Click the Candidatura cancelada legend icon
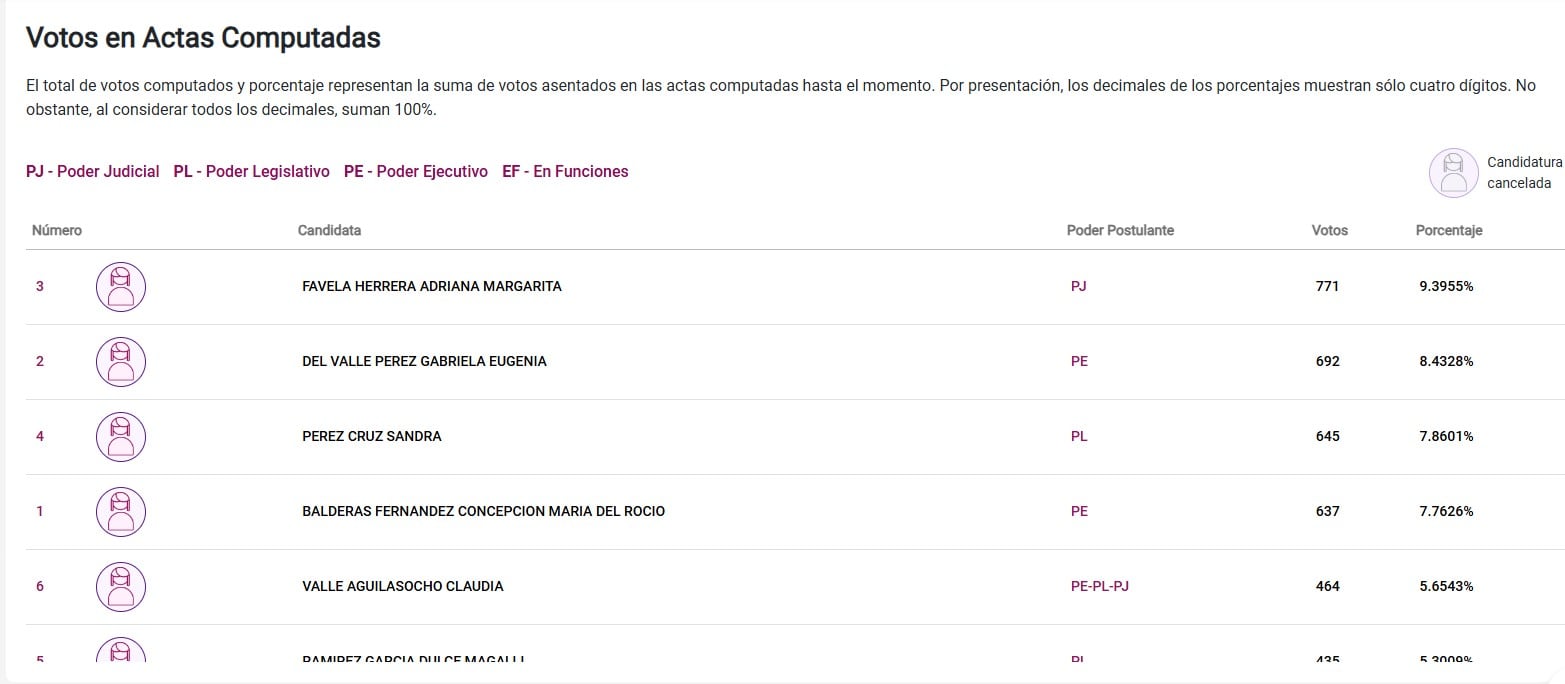This screenshot has width=1565, height=684. point(1453,173)
